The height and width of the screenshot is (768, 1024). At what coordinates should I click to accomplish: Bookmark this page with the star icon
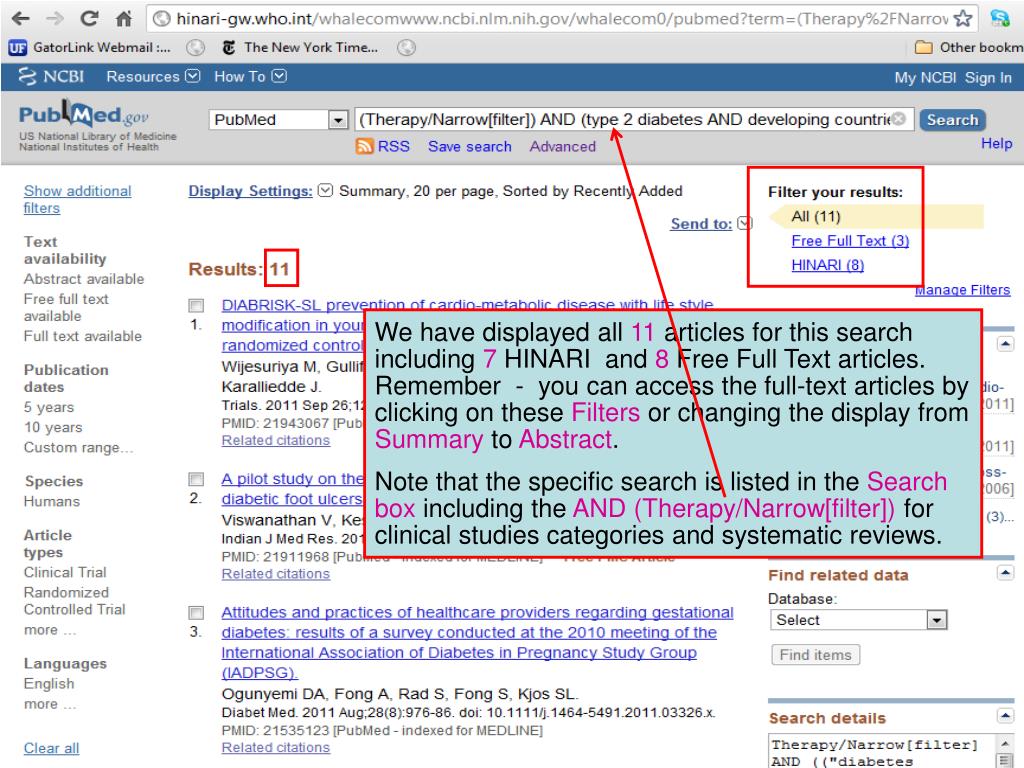(x=965, y=18)
